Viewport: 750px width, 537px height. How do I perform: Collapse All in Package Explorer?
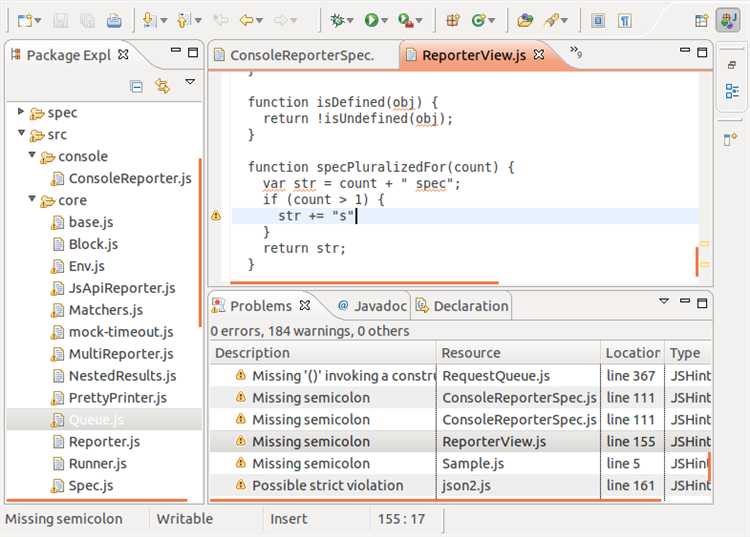[x=136, y=87]
